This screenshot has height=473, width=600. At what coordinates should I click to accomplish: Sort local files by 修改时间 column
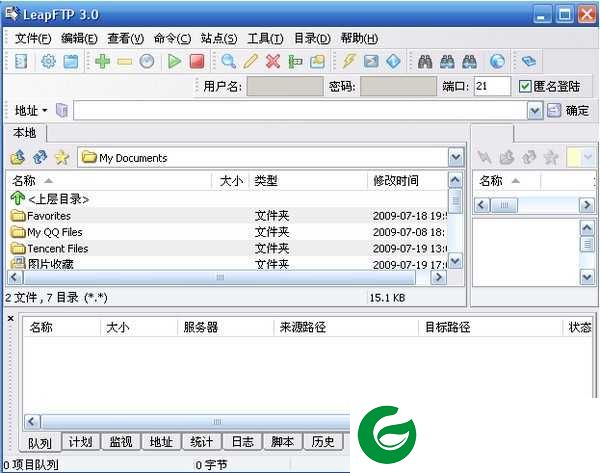(408, 181)
